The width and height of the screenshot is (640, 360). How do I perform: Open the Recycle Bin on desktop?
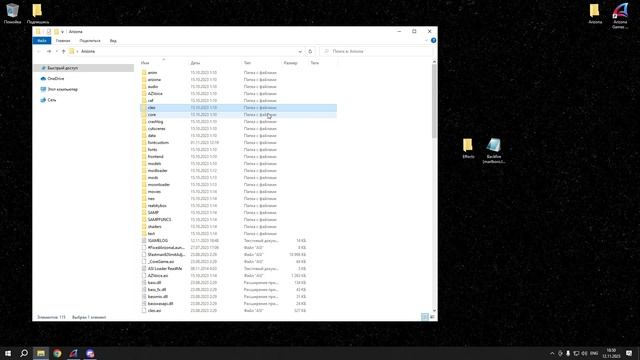[x=12, y=13]
